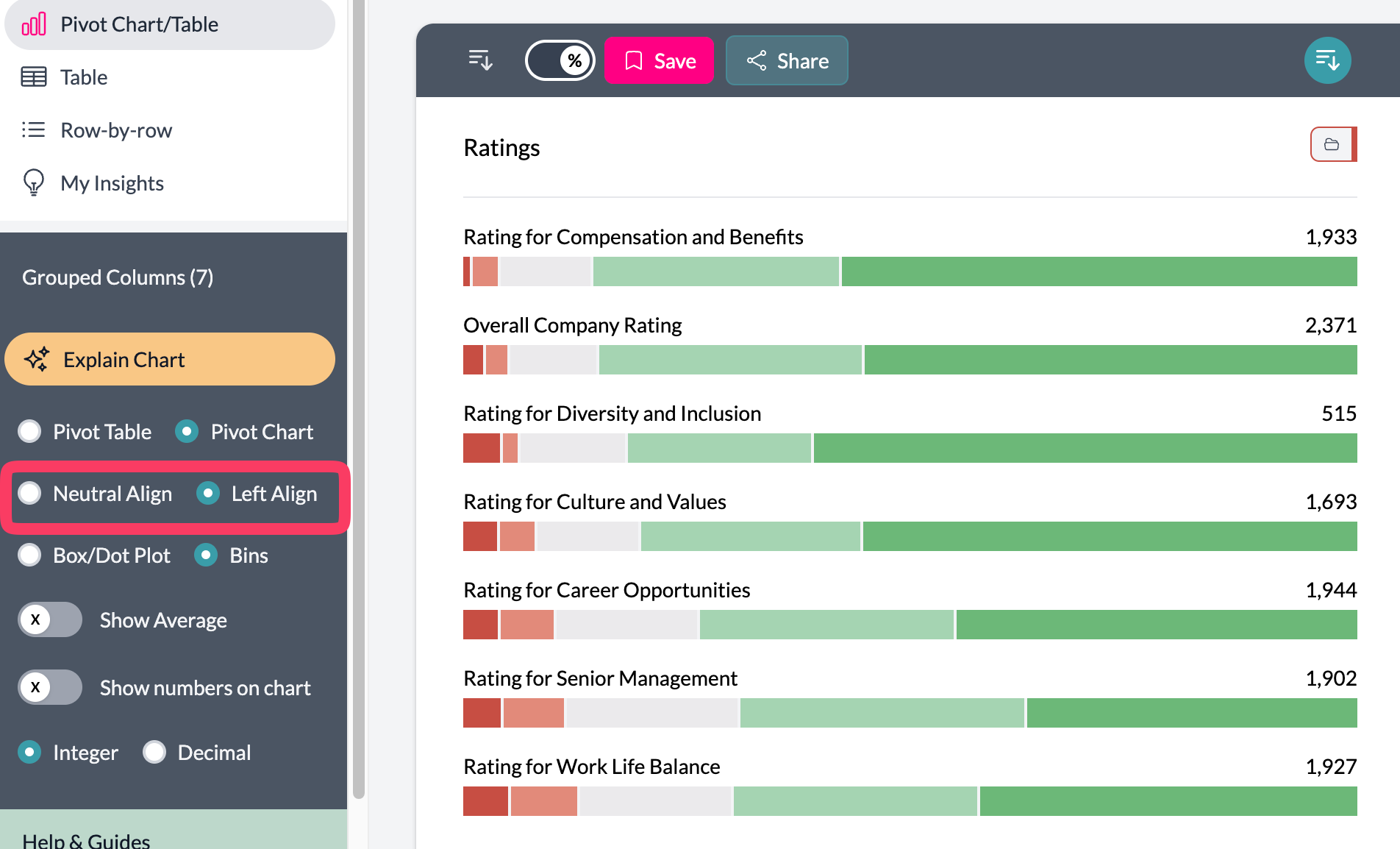
Task: Expand the Grouped Columns (7) section
Action: click(118, 277)
